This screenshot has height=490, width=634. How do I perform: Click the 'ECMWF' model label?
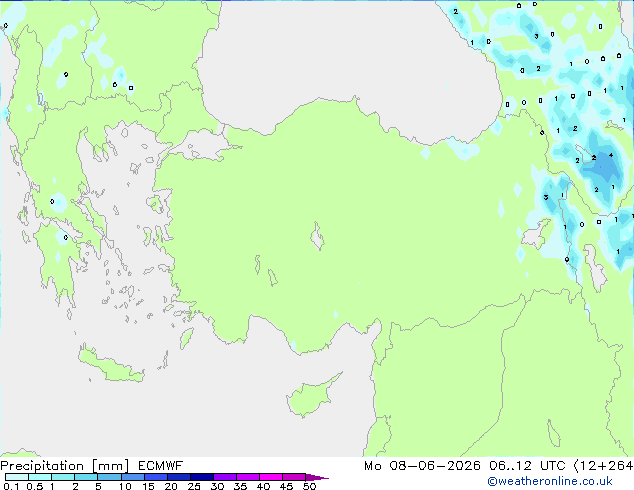[x=161, y=466]
